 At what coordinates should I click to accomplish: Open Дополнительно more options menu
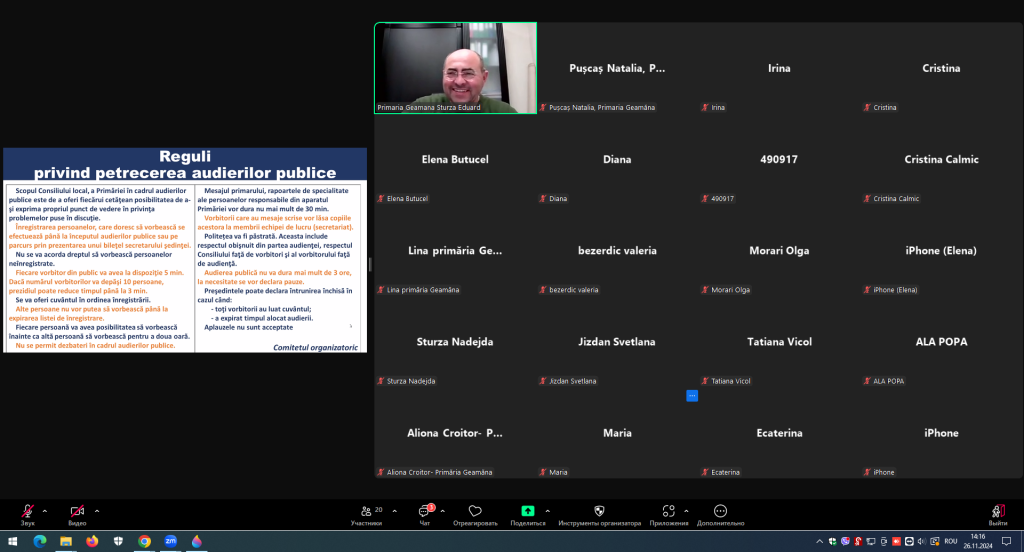(720, 515)
